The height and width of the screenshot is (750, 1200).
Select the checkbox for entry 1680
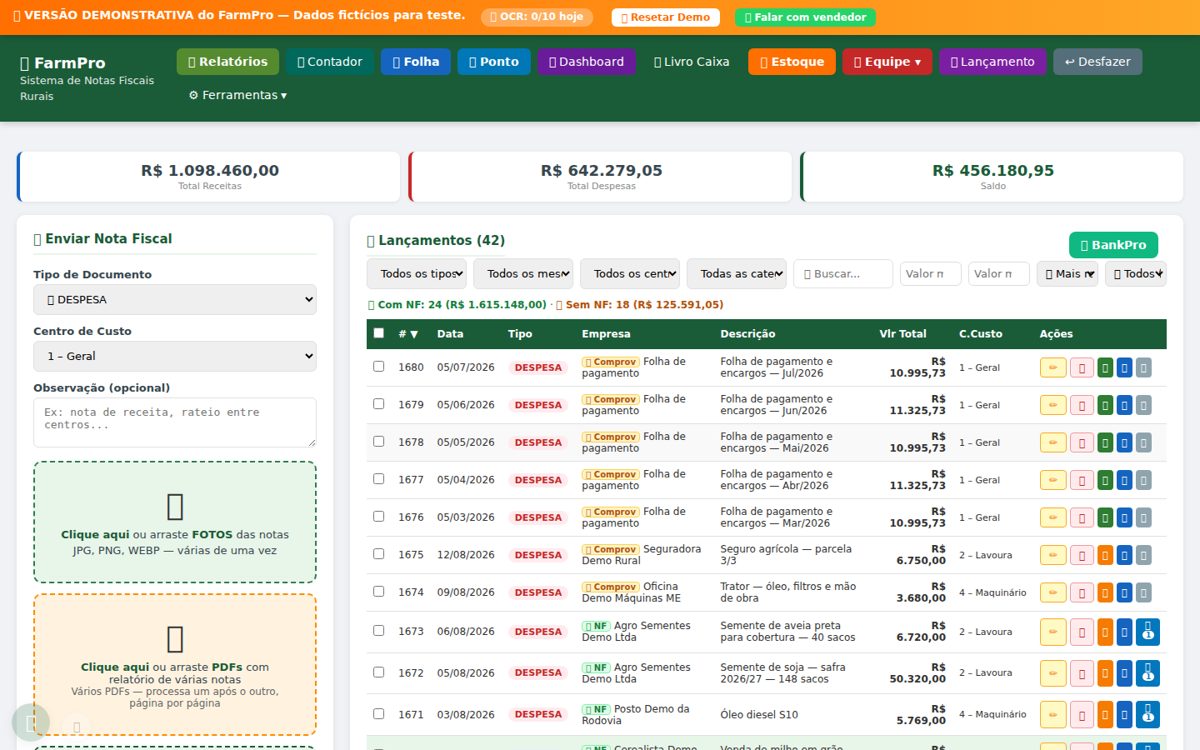[x=379, y=366]
